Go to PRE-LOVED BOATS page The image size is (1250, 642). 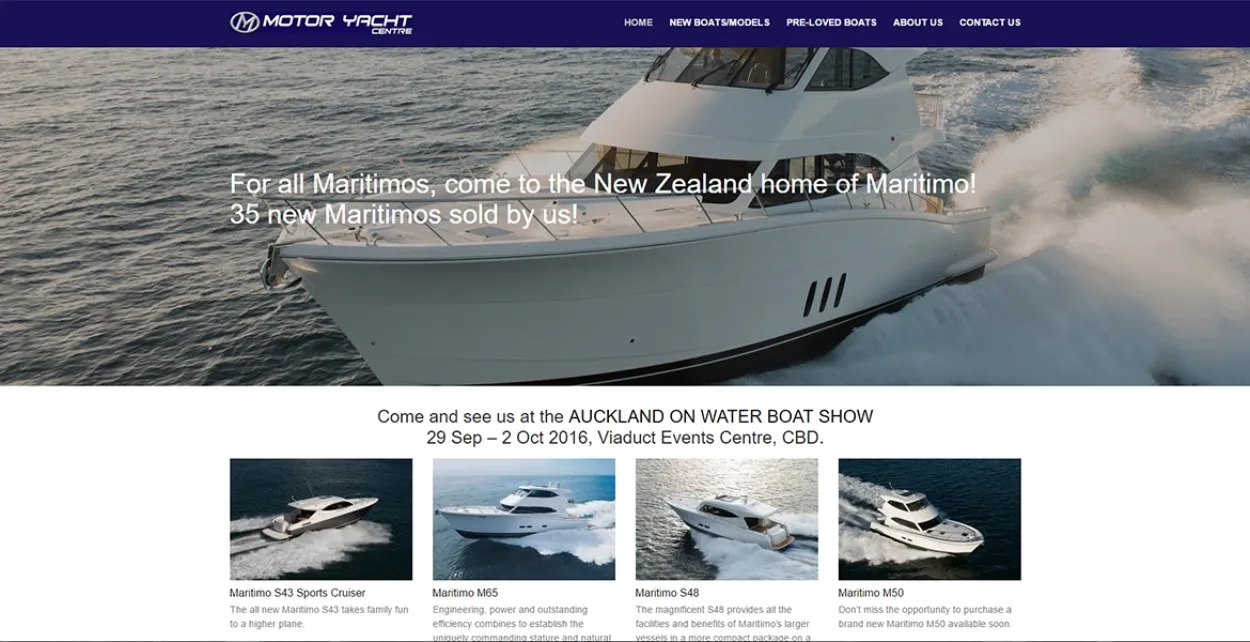[831, 22]
